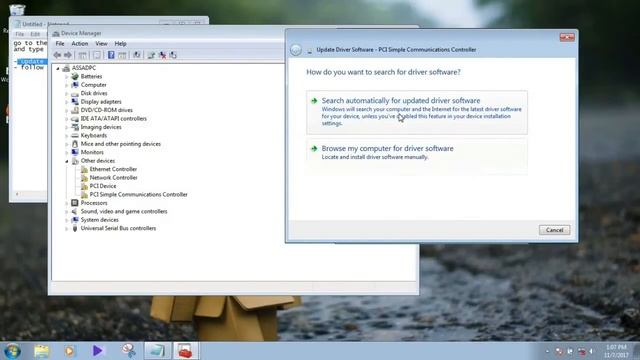Show hidden tray icons arrow

click(547, 351)
